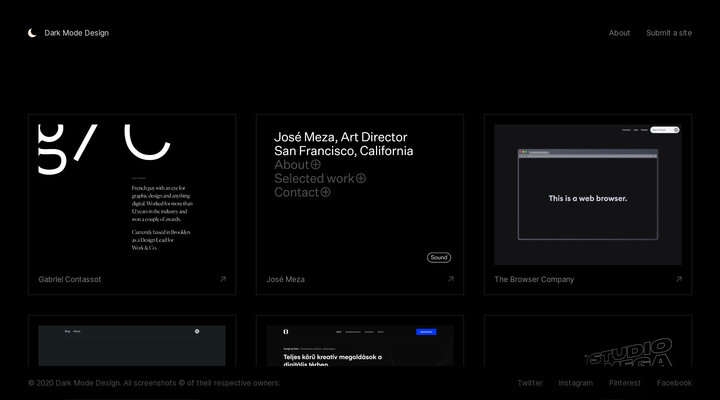Click the 2020 Dark Mode Design copyright text
This screenshot has width=720, height=400.
pyautogui.click(x=154, y=383)
